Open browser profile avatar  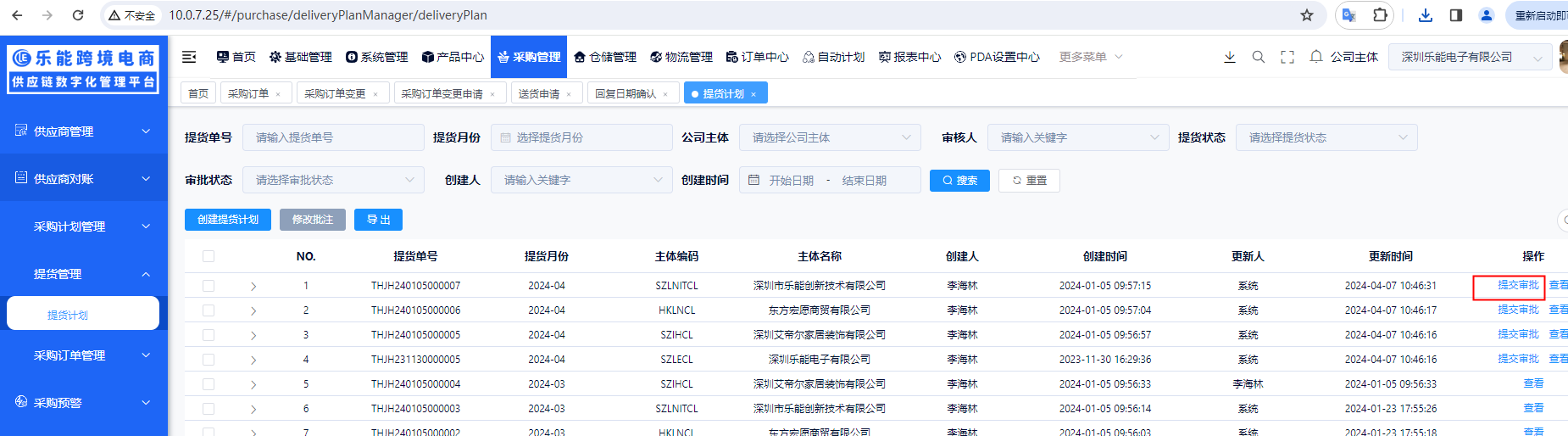[x=1486, y=15]
